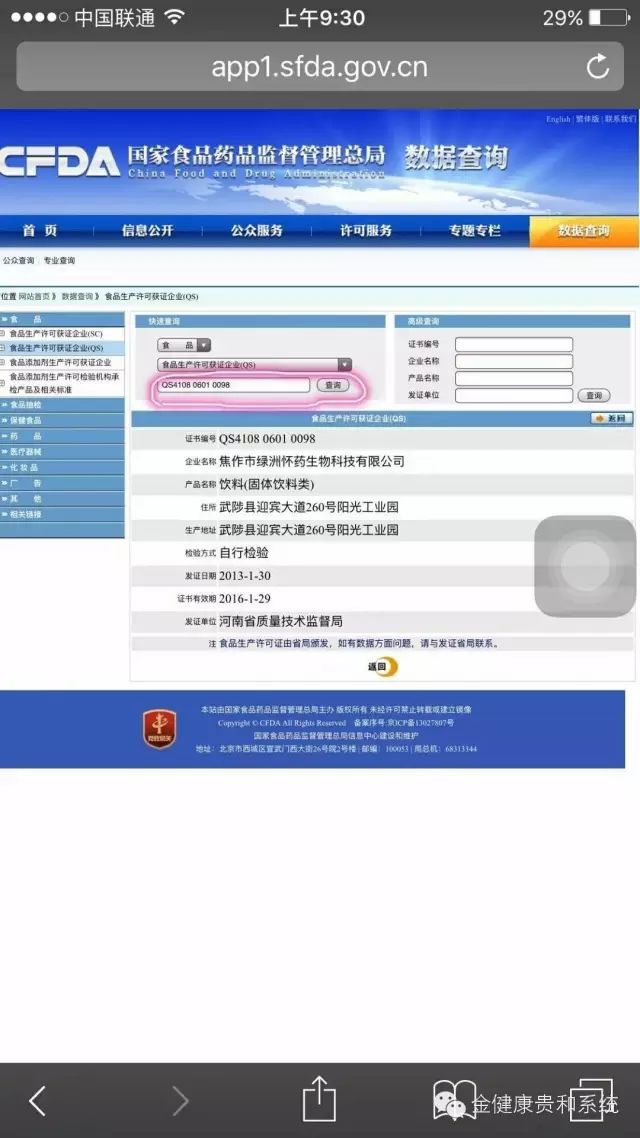
Task: Select 食品生产许可获证企业(QS) in sidebar
Action: coord(56,348)
